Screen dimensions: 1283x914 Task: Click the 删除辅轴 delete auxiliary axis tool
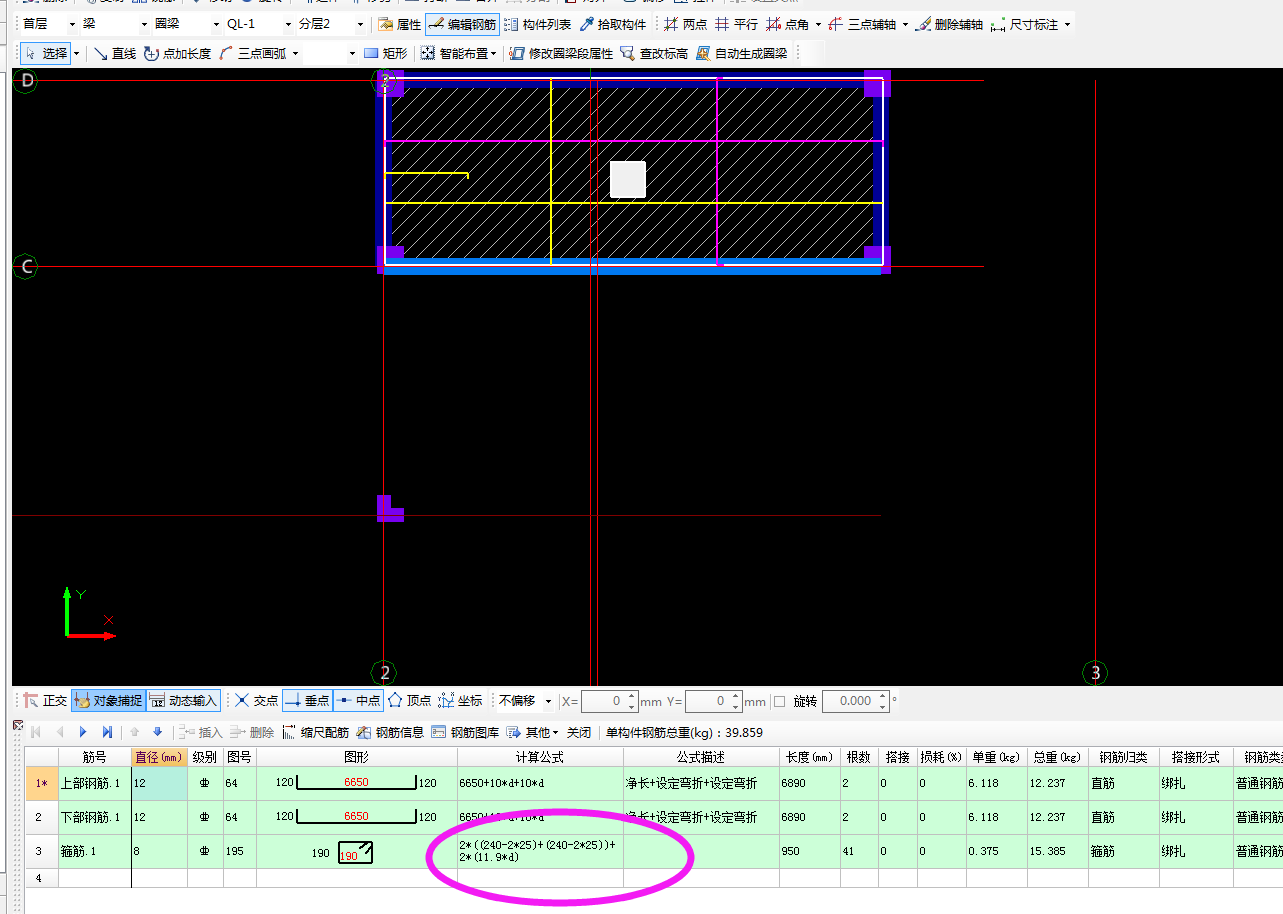tap(949, 24)
